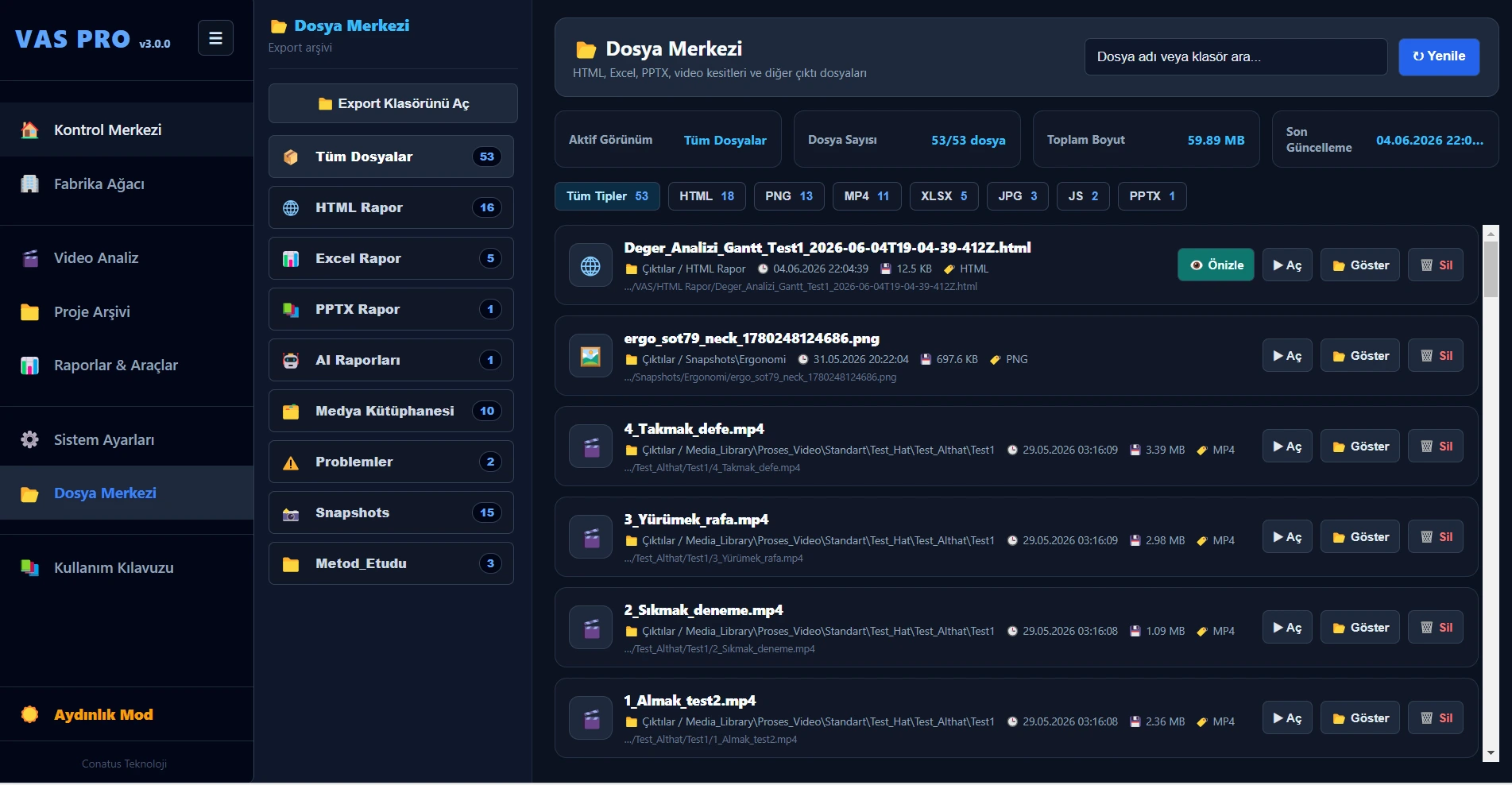Click the PPTX Rapor slides icon
The width and height of the screenshot is (1512, 785).
291,310
